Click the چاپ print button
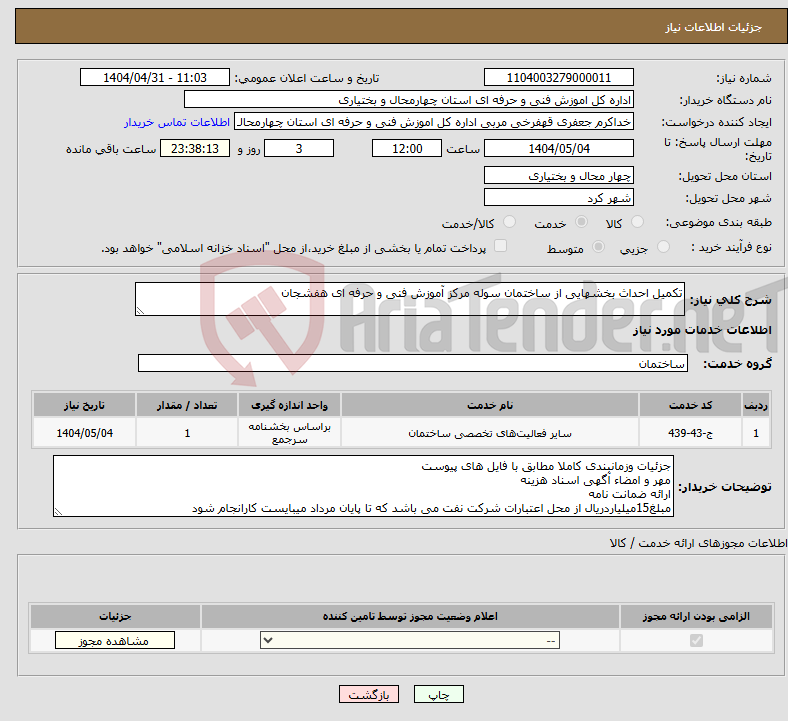 pyautogui.click(x=439, y=695)
